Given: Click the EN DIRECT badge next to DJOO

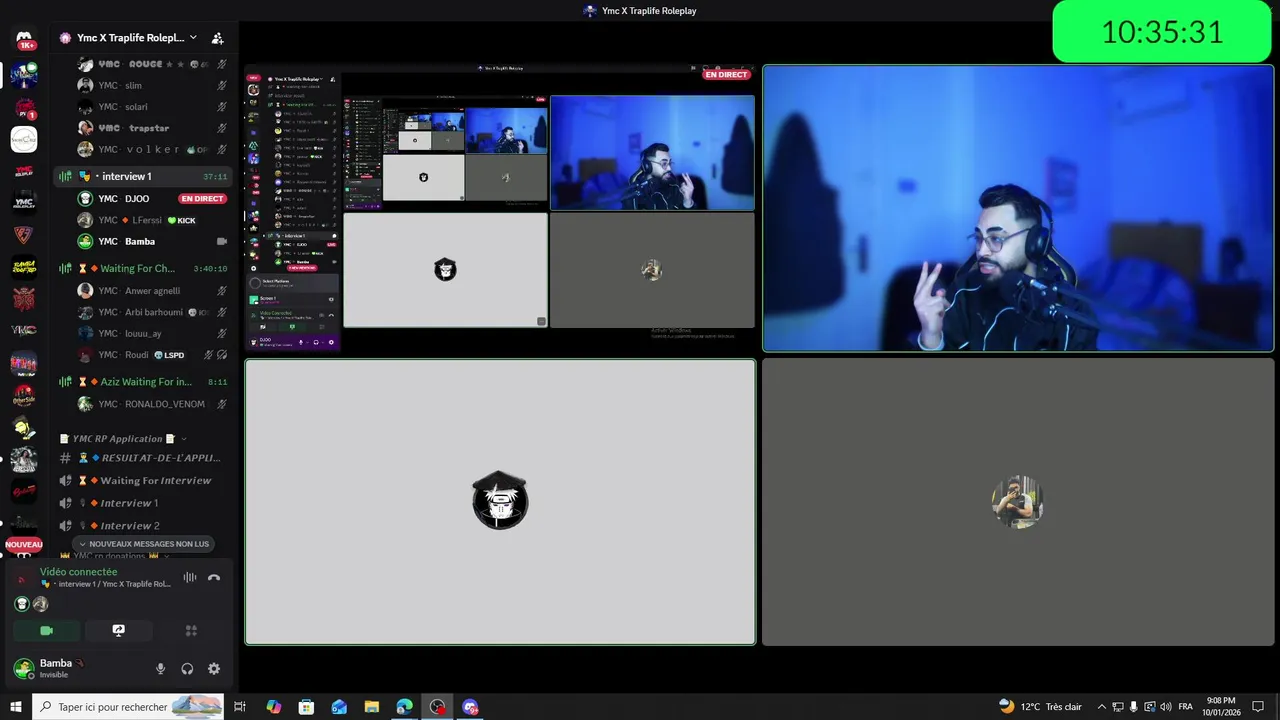Looking at the screenshot, I should [x=202, y=199].
